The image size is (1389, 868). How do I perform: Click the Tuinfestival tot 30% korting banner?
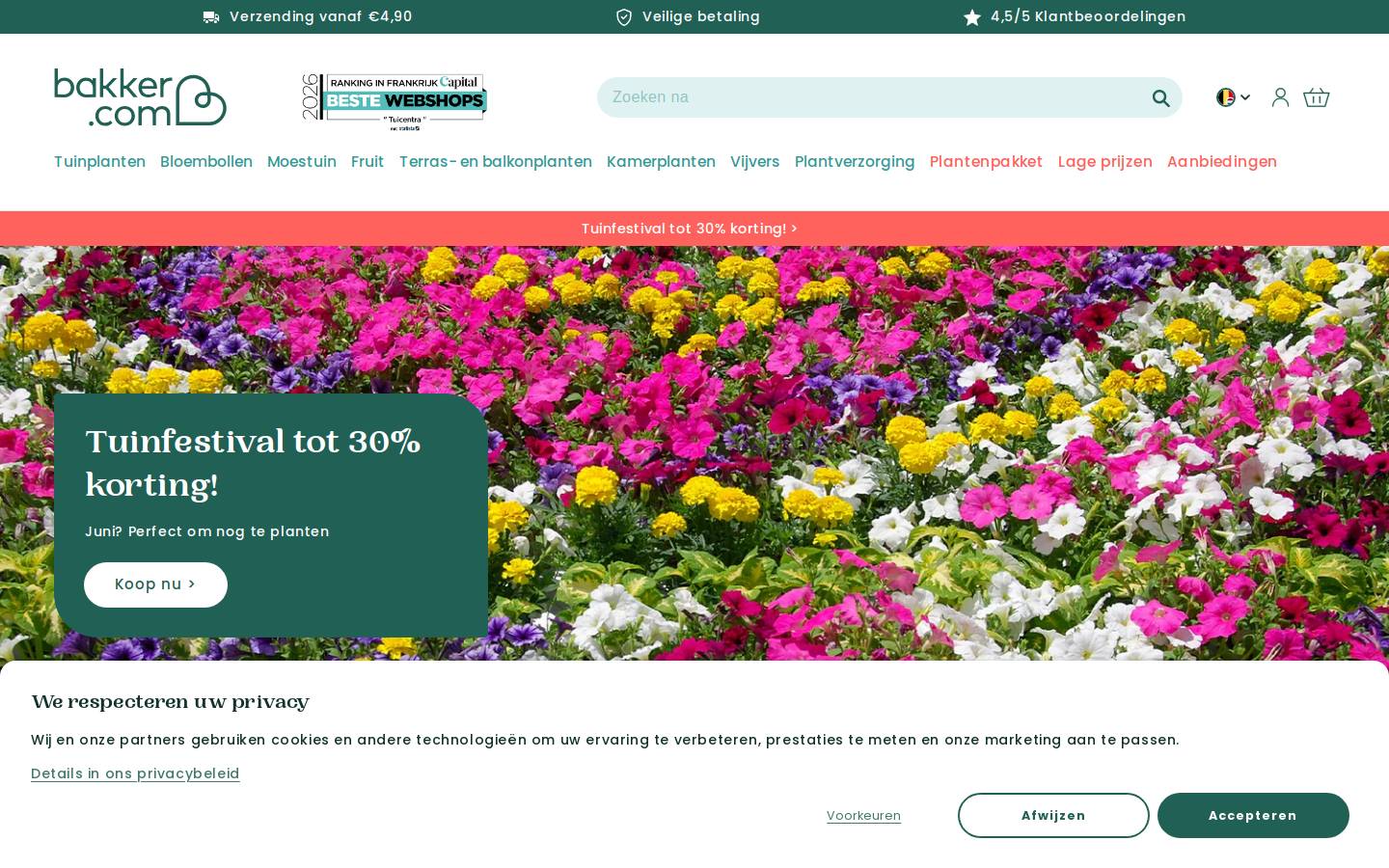[694, 229]
